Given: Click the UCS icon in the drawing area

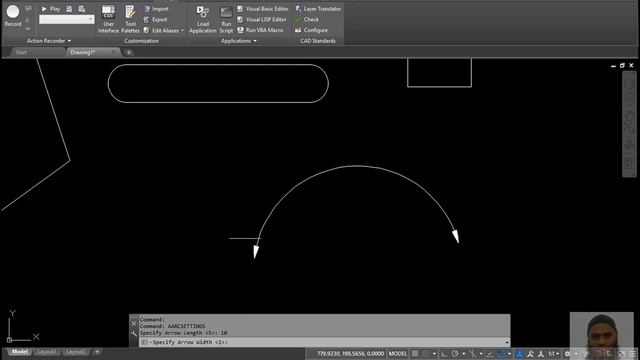Looking at the screenshot, I should pyautogui.click(x=22, y=325).
